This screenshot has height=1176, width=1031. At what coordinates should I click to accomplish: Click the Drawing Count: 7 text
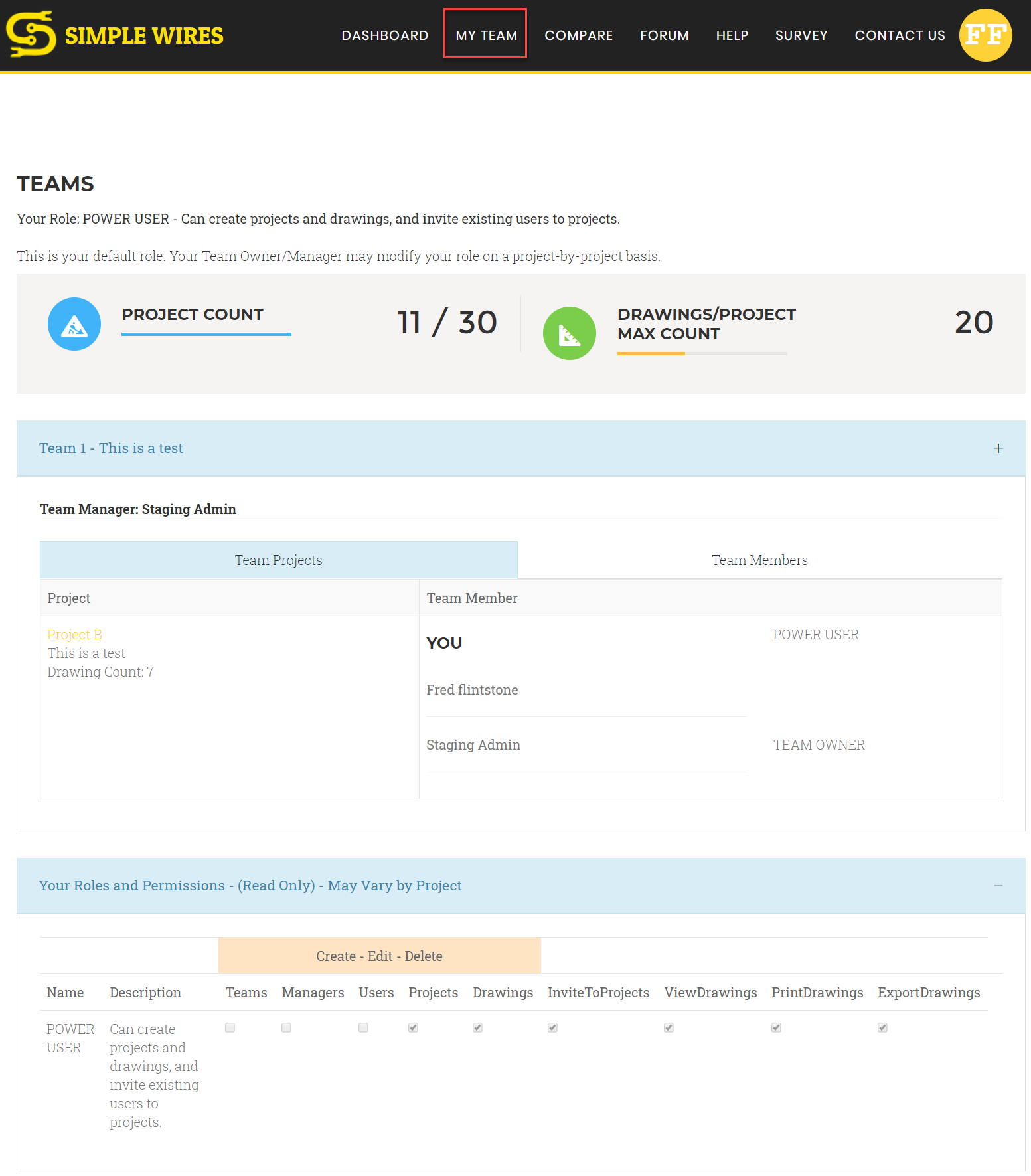(x=100, y=672)
